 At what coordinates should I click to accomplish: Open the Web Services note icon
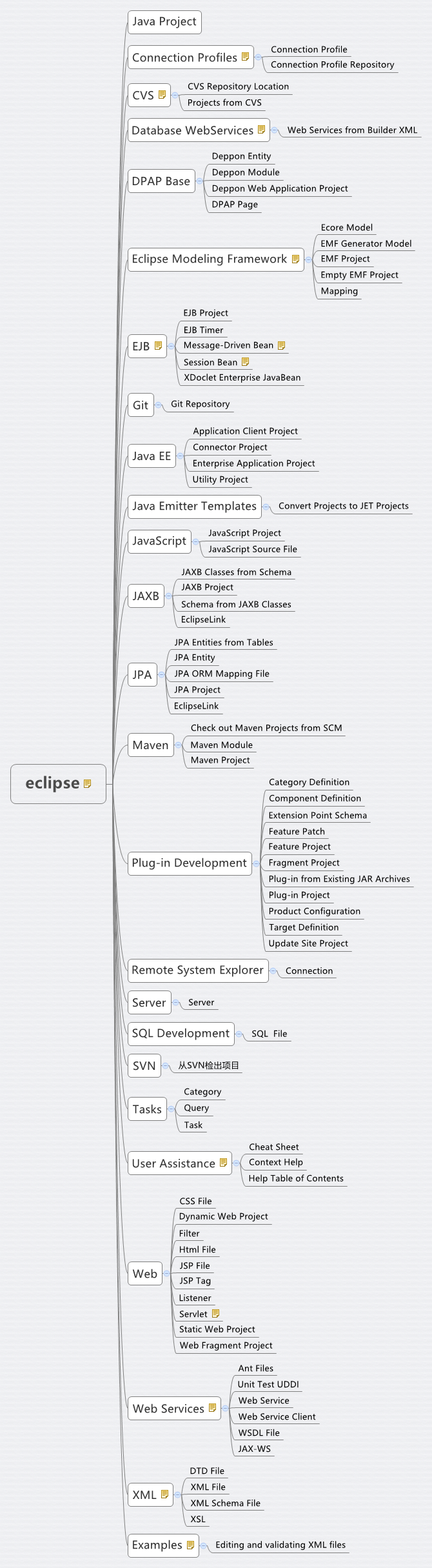coord(212,1408)
